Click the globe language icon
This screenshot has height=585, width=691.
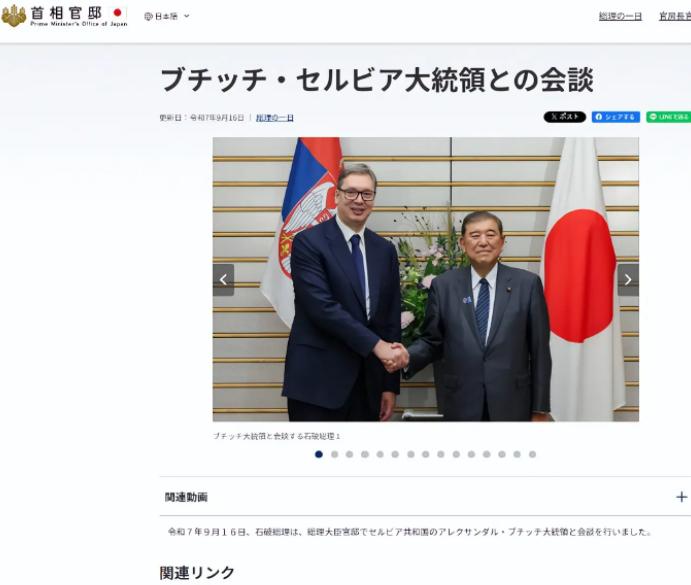pyautogui.click(x=148, y=16)
